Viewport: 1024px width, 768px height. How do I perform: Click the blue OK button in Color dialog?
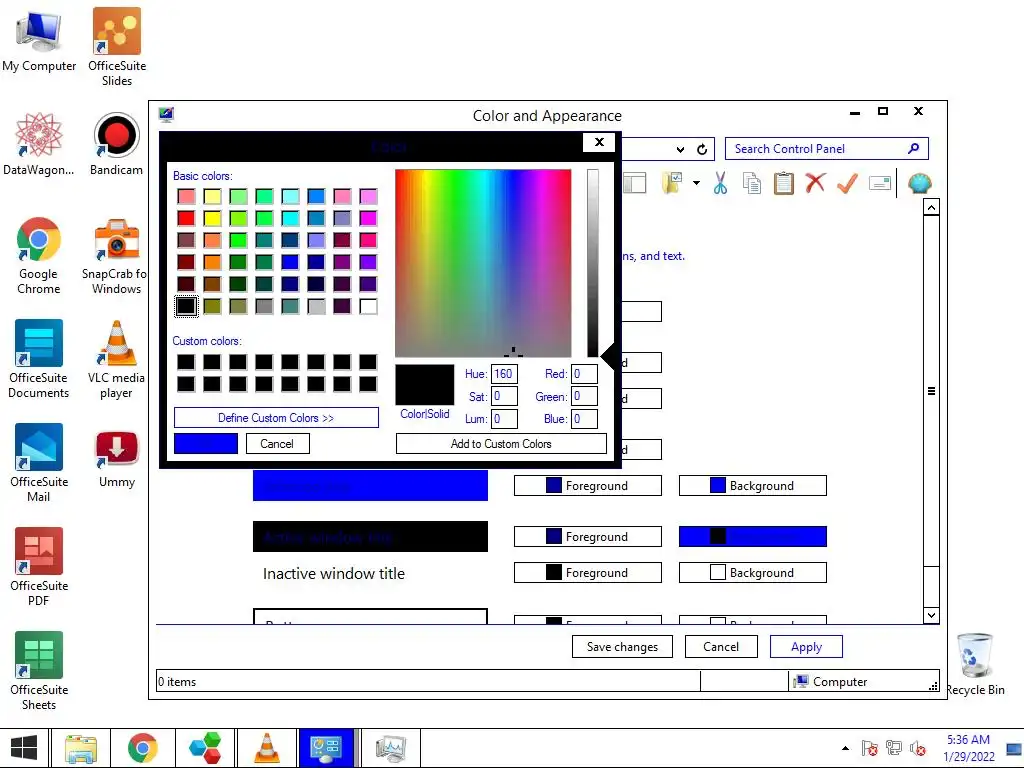tap(206, 444)
